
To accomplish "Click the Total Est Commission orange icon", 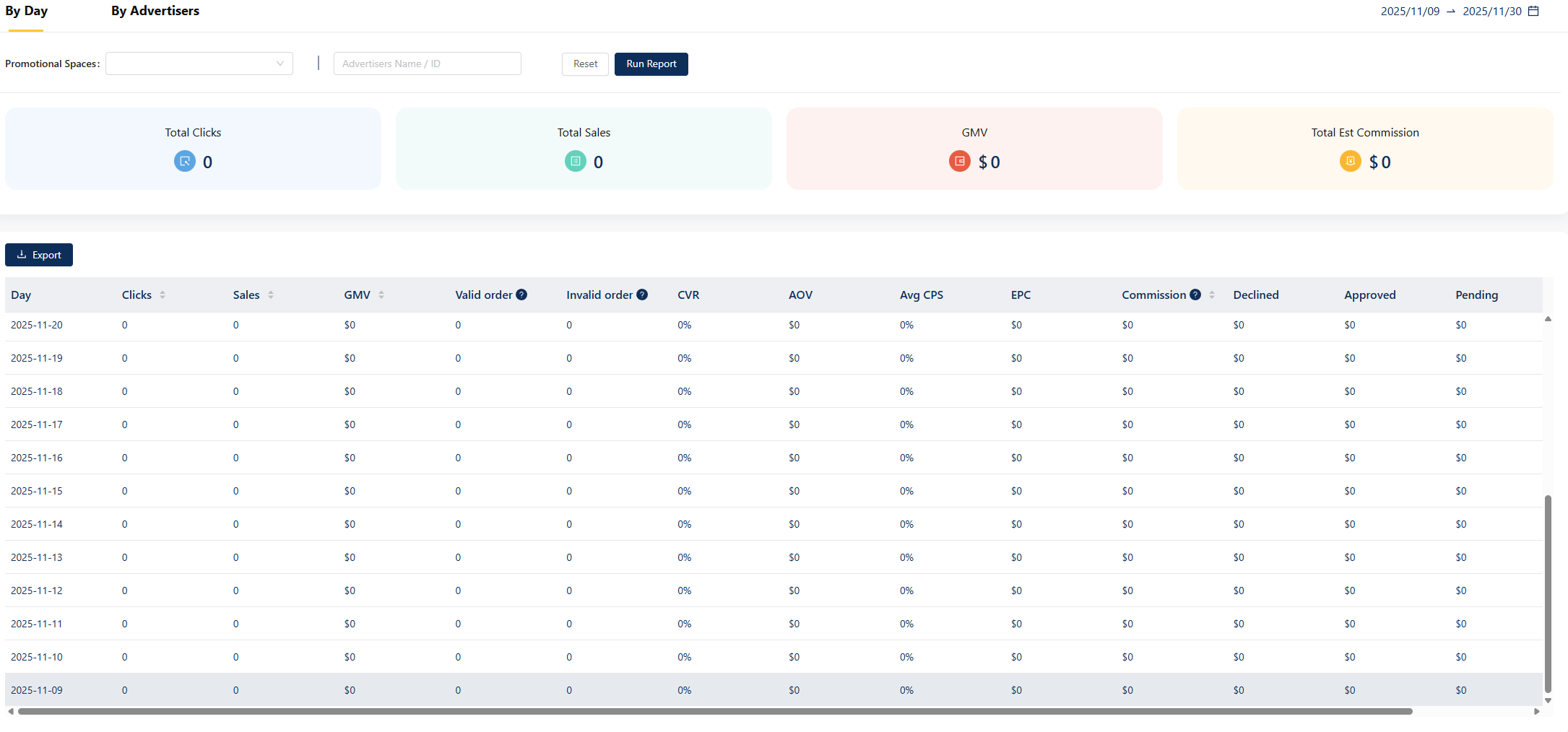I will click(x=1350, y=161).
